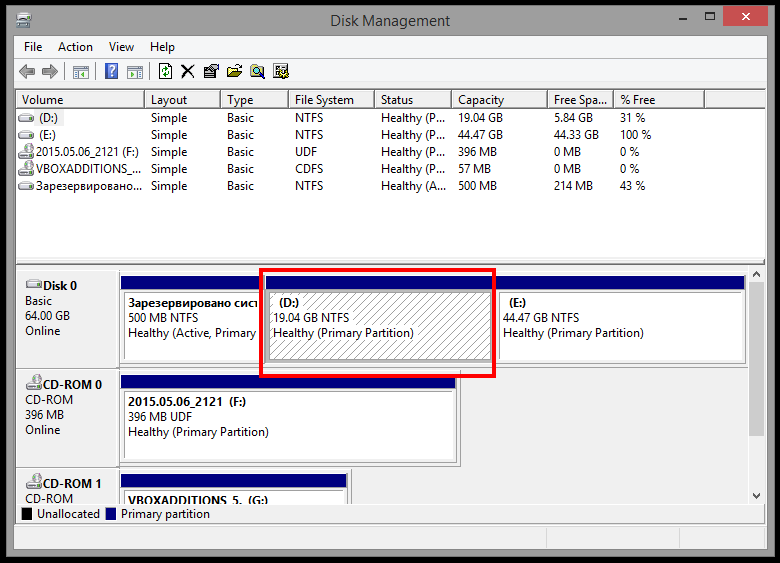Click the 5.84 GB free space cell

click(x=573, y=118)
